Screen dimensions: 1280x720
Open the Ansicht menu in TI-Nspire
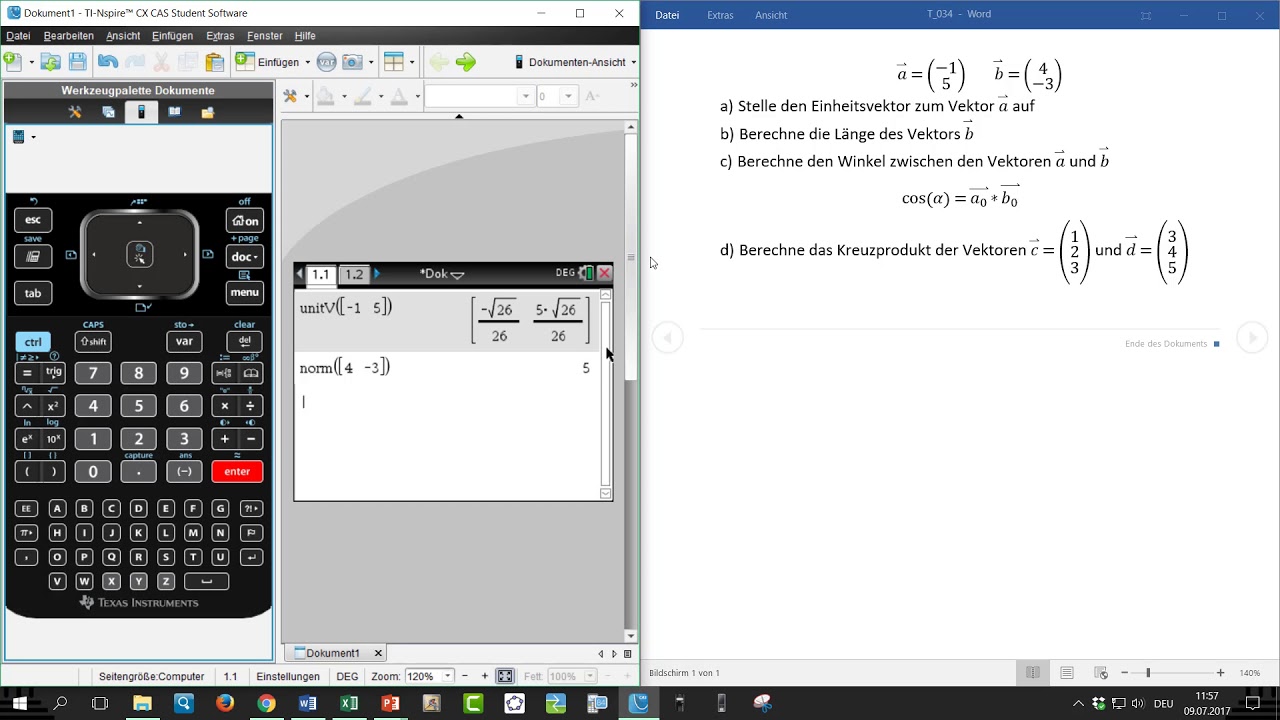tap(123, 36)
